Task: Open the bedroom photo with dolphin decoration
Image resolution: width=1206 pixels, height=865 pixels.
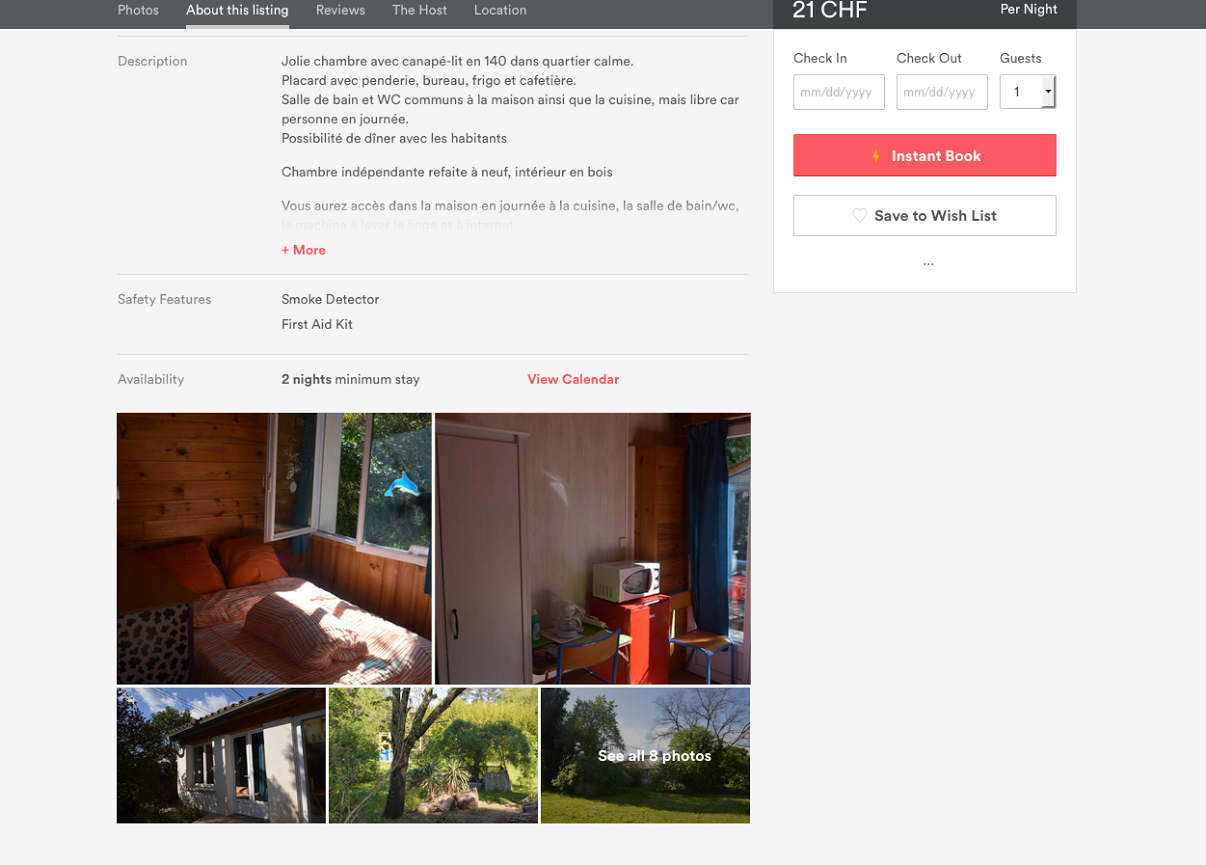Action: pyautogui.click(x=274, y=548)
